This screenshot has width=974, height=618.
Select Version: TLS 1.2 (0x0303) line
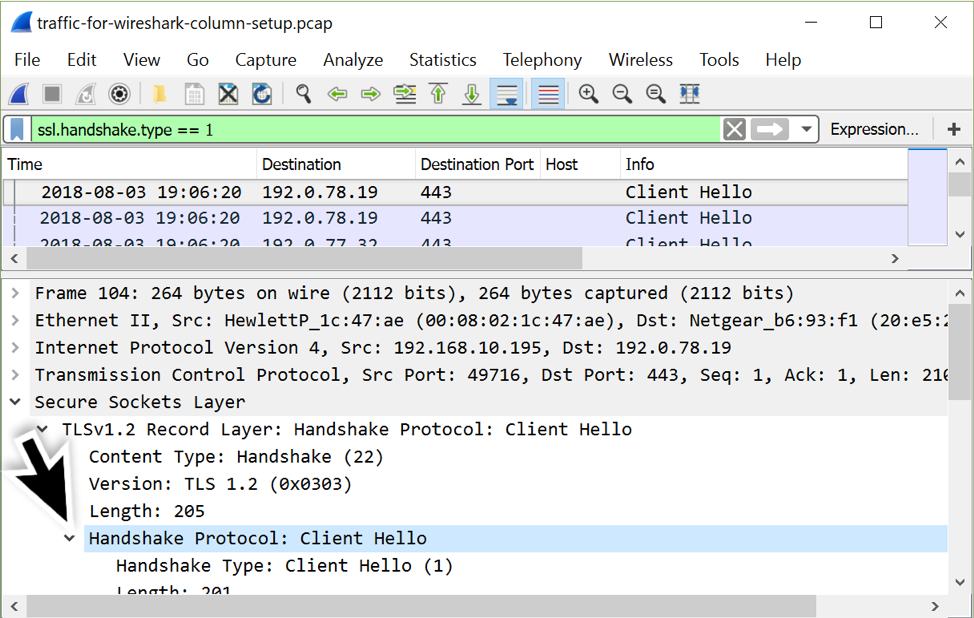pos(221,484)
